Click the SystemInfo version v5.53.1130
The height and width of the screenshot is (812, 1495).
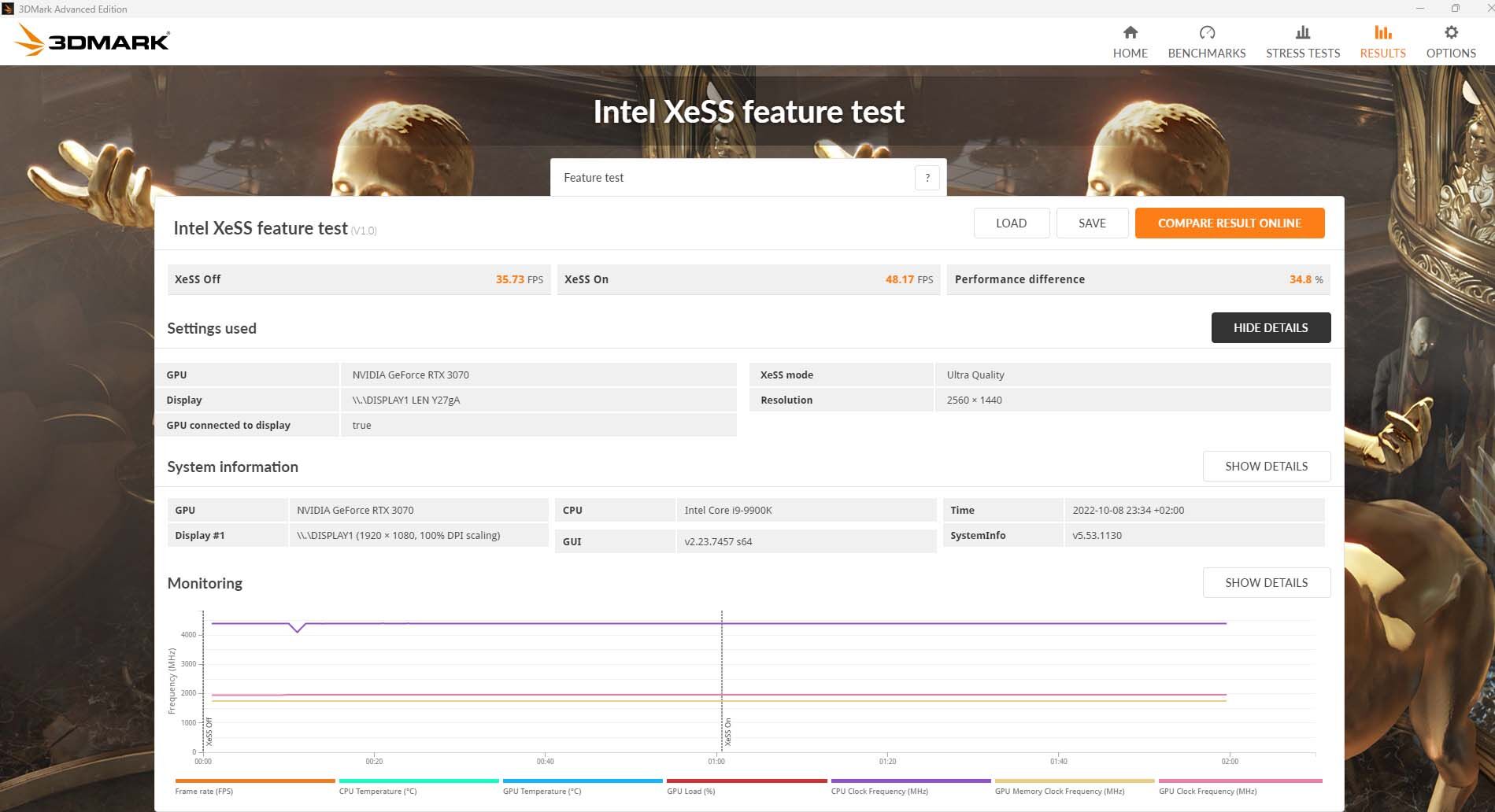coord(1097,535)
